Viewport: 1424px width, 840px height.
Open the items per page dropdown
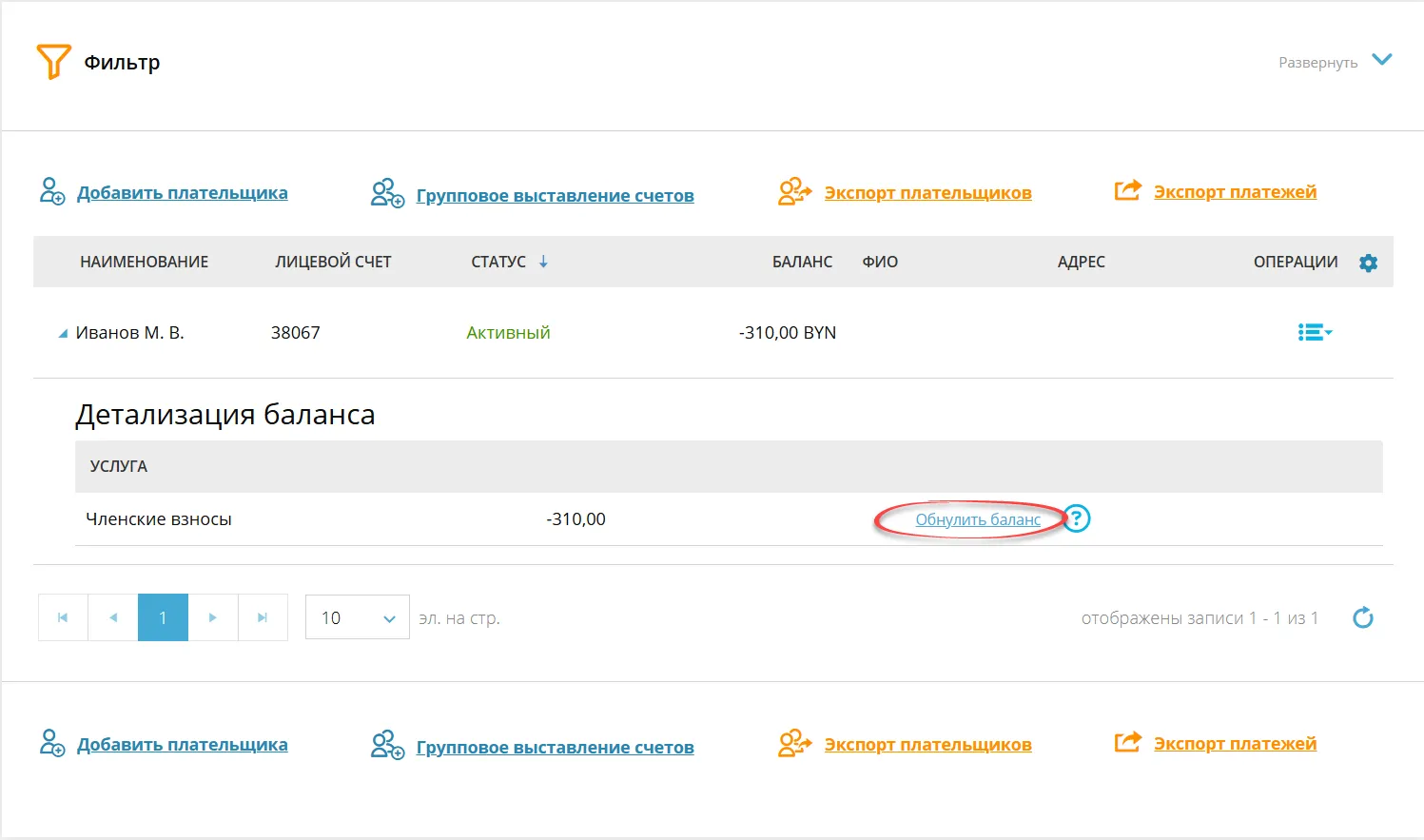point(357,617)
